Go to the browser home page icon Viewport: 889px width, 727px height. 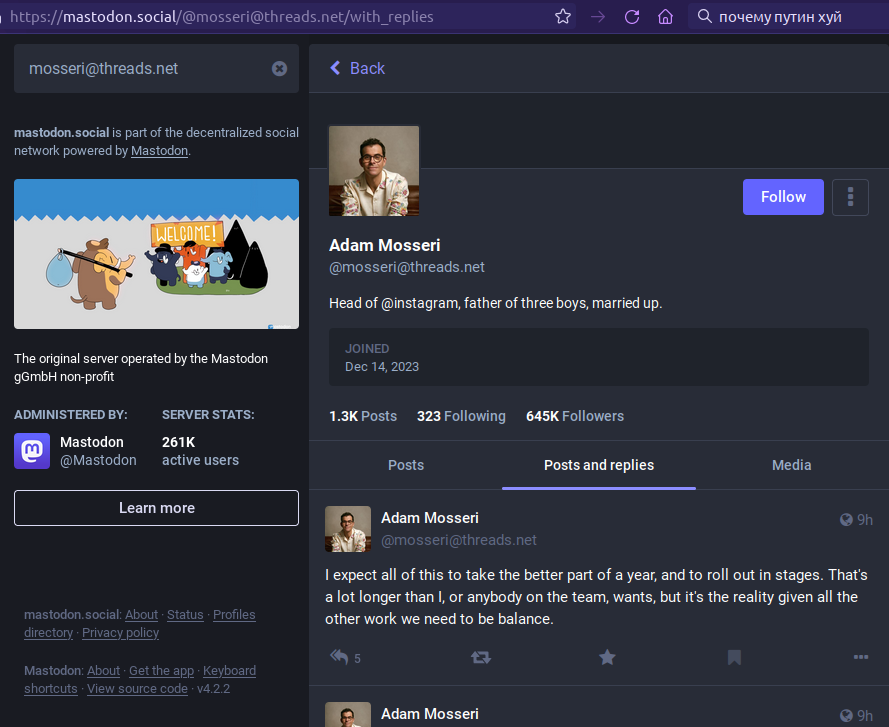pyautogui.click(x=665, y=16)
